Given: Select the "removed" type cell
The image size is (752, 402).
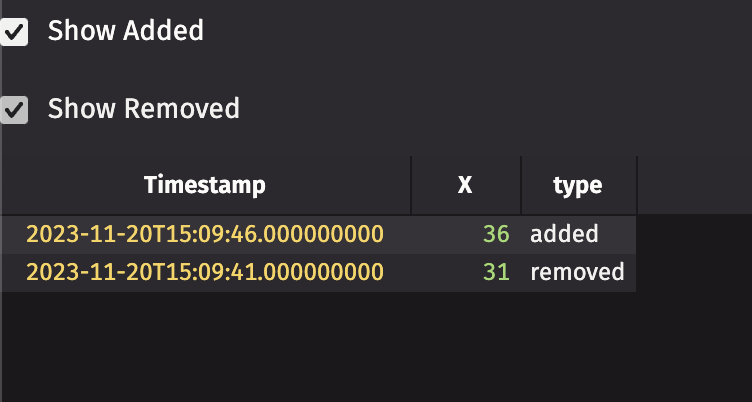Looking at the screenshot, I should 577,272.
